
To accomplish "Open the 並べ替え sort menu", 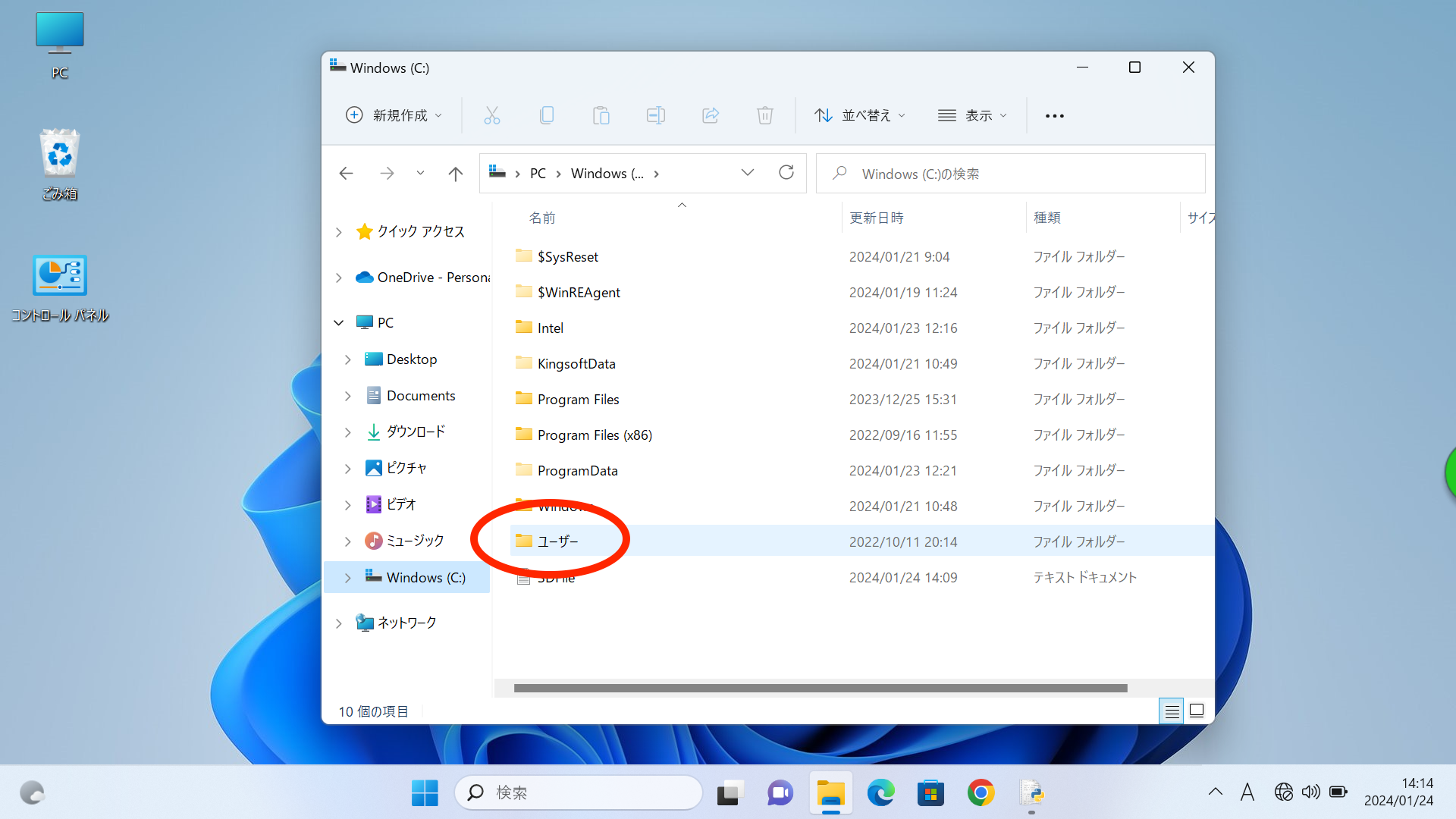I will (x=860, y=115).
